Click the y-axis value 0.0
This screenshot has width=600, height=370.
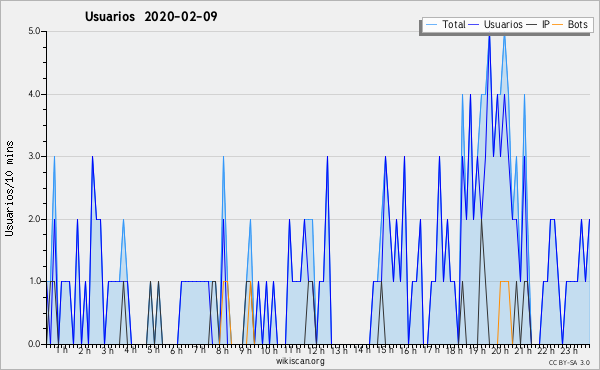[34, 344]
